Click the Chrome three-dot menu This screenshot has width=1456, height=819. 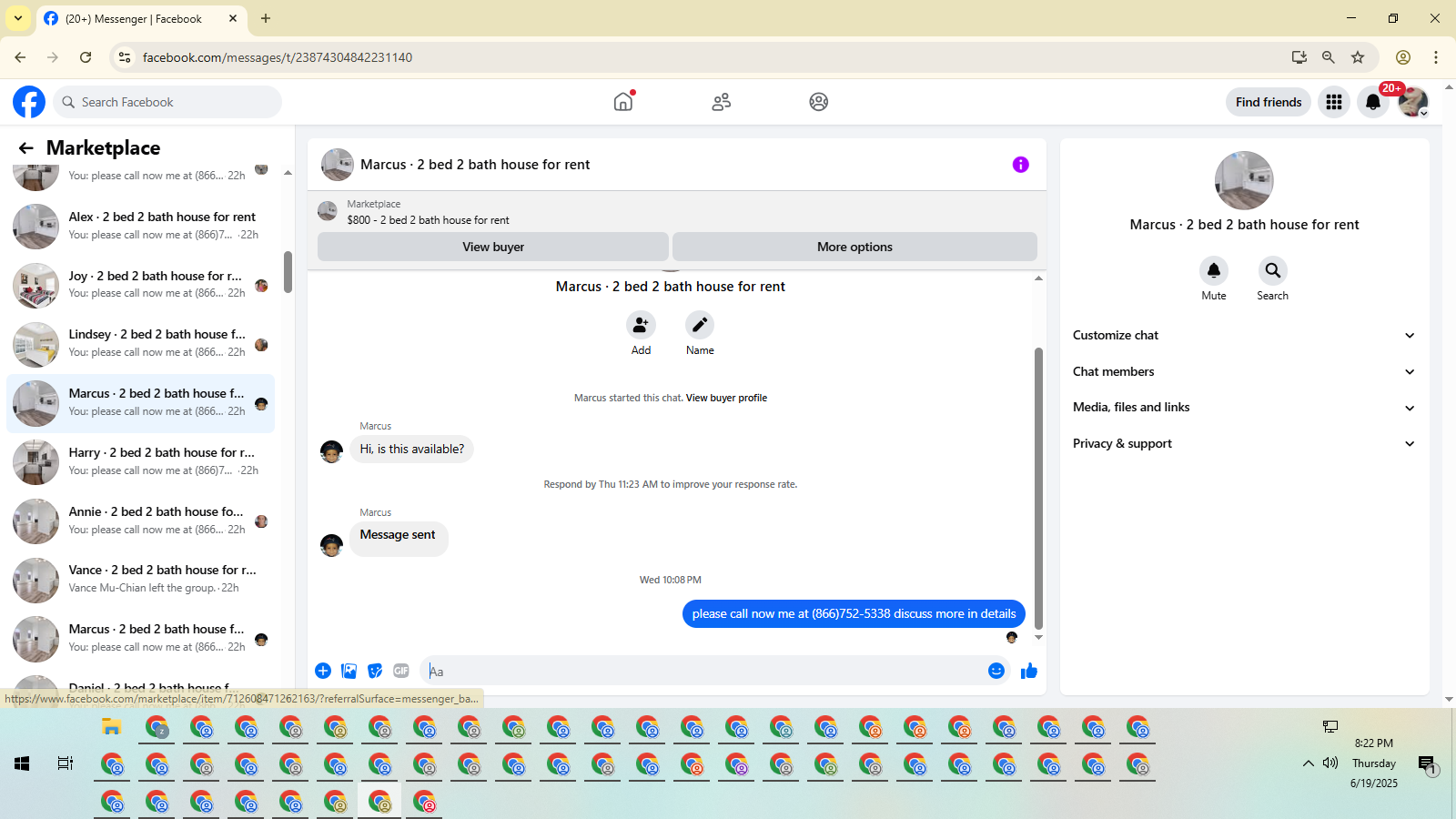tap(1436, 57)
